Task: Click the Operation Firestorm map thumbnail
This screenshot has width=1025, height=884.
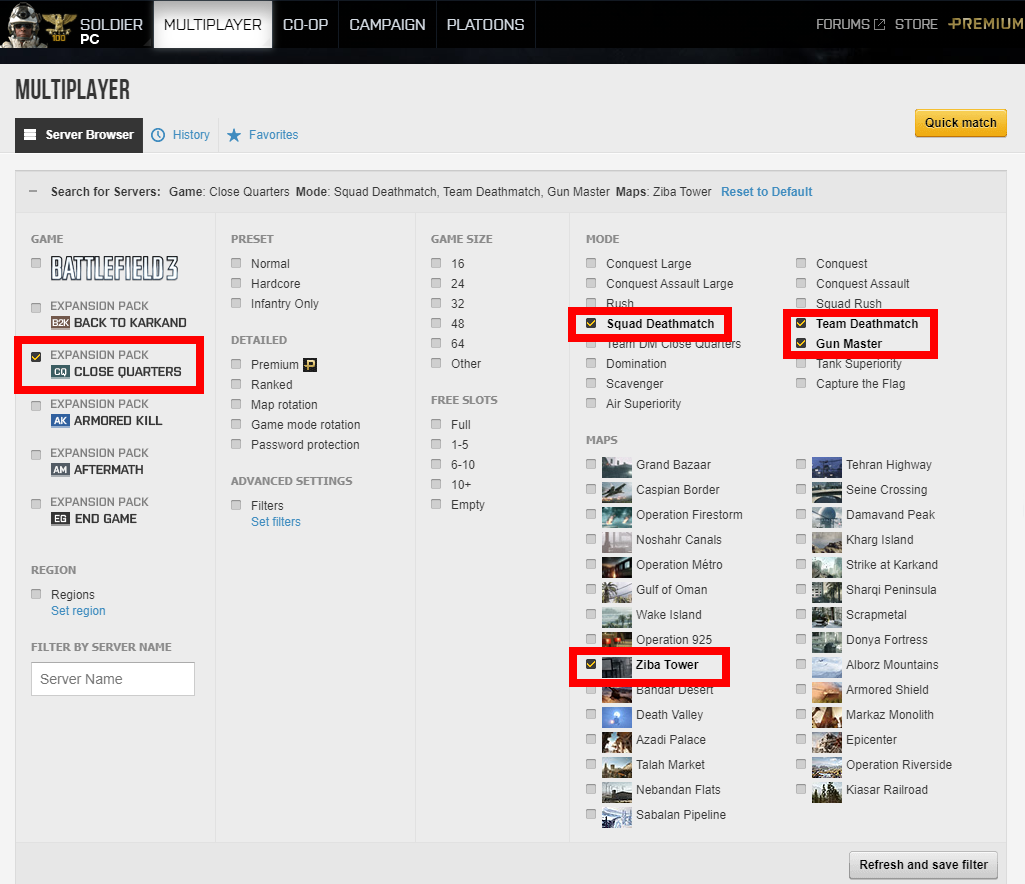Action: [x=616, y=515]
